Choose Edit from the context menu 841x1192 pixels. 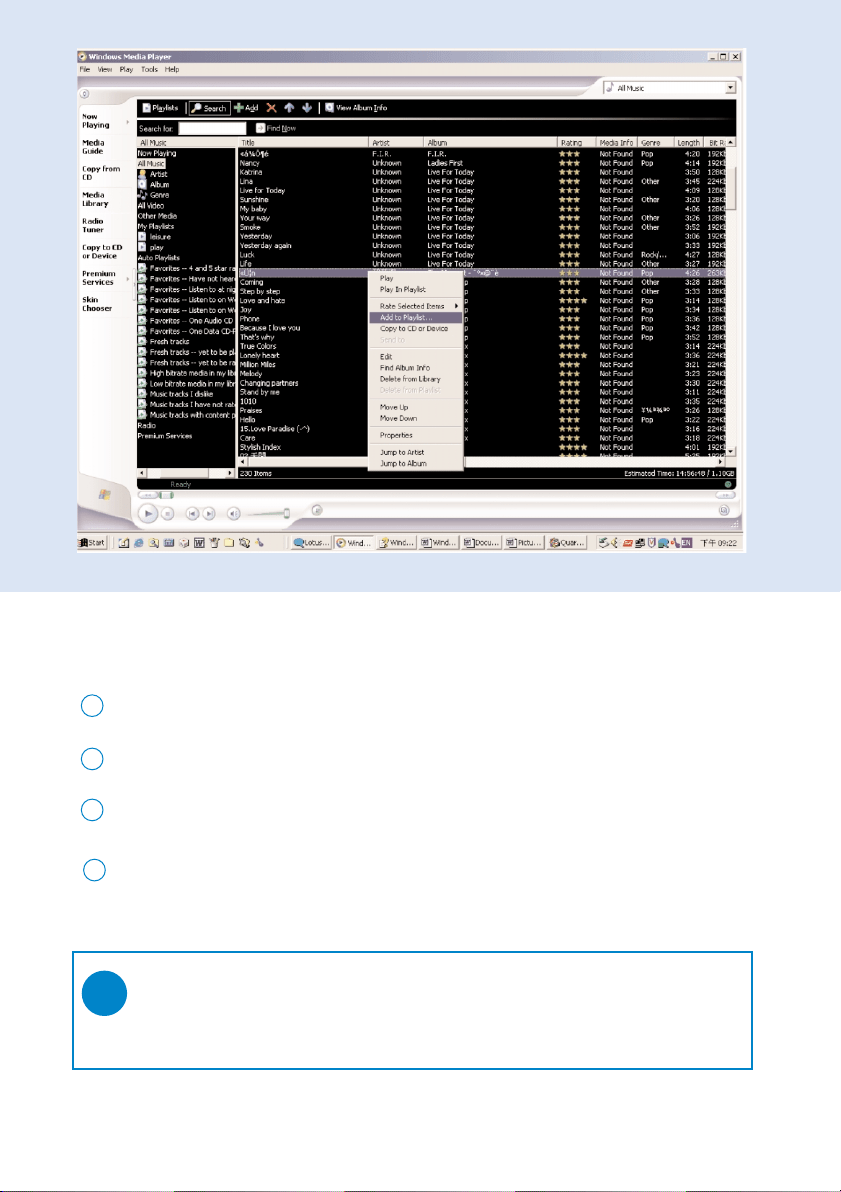tap(416, 357)
